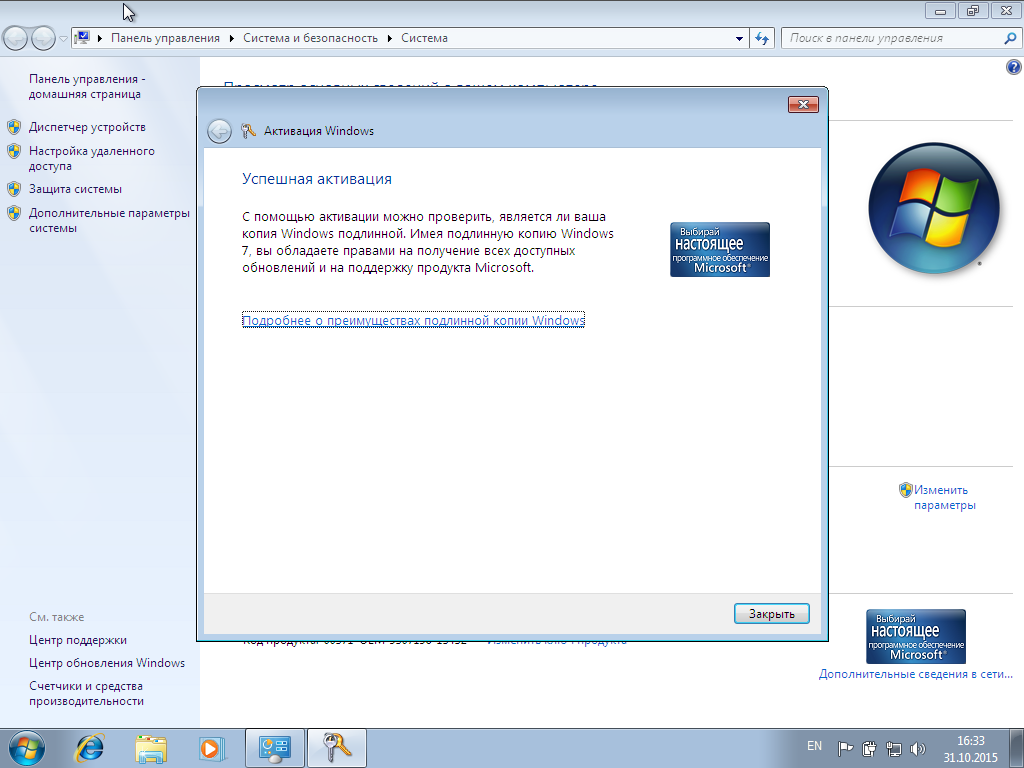Restore down the System control panel window
Image resolution: width=1024 pixels, height=768 pixels.
(973, 10)
